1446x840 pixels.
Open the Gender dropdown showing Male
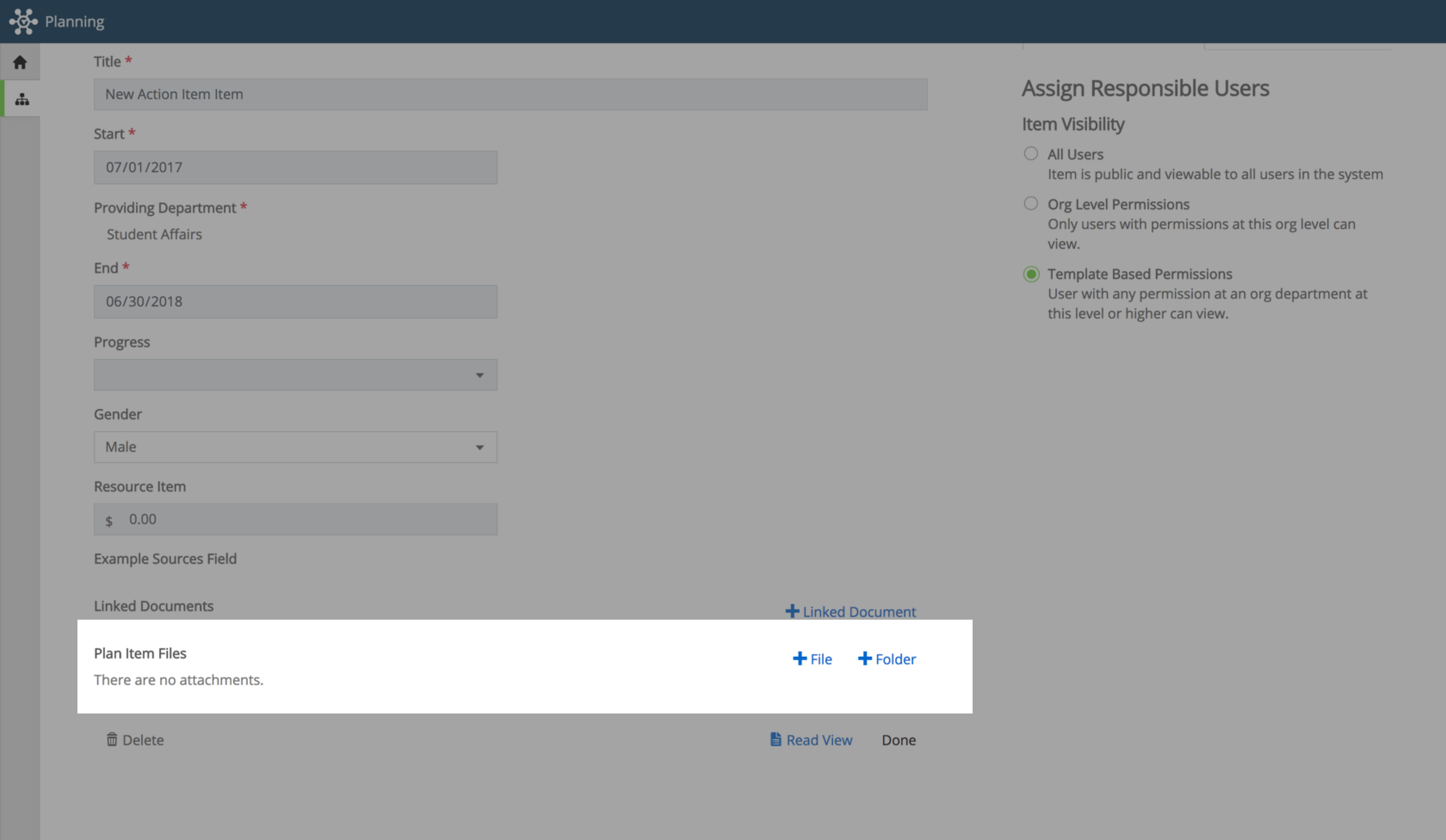coord(296,447)
